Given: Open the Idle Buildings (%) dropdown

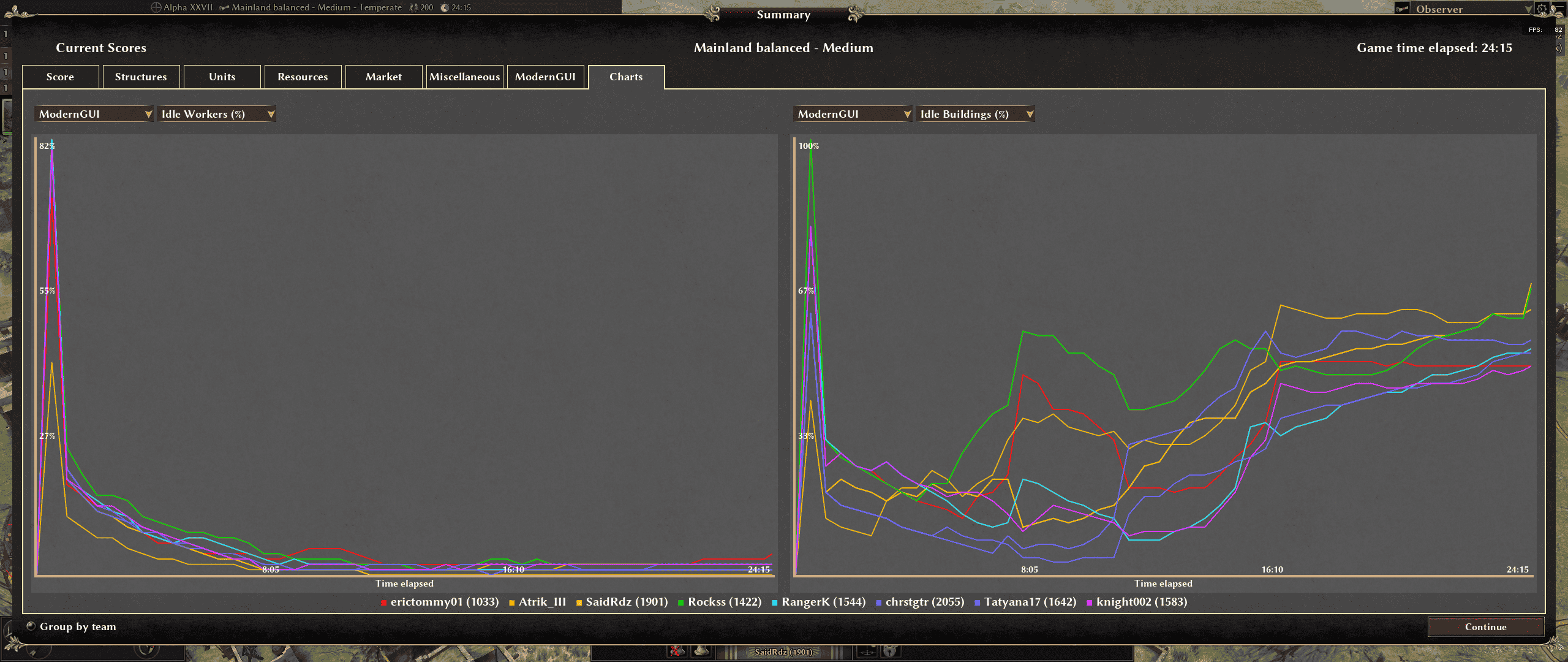Looking at the screenshot, I should pos(975,114).
